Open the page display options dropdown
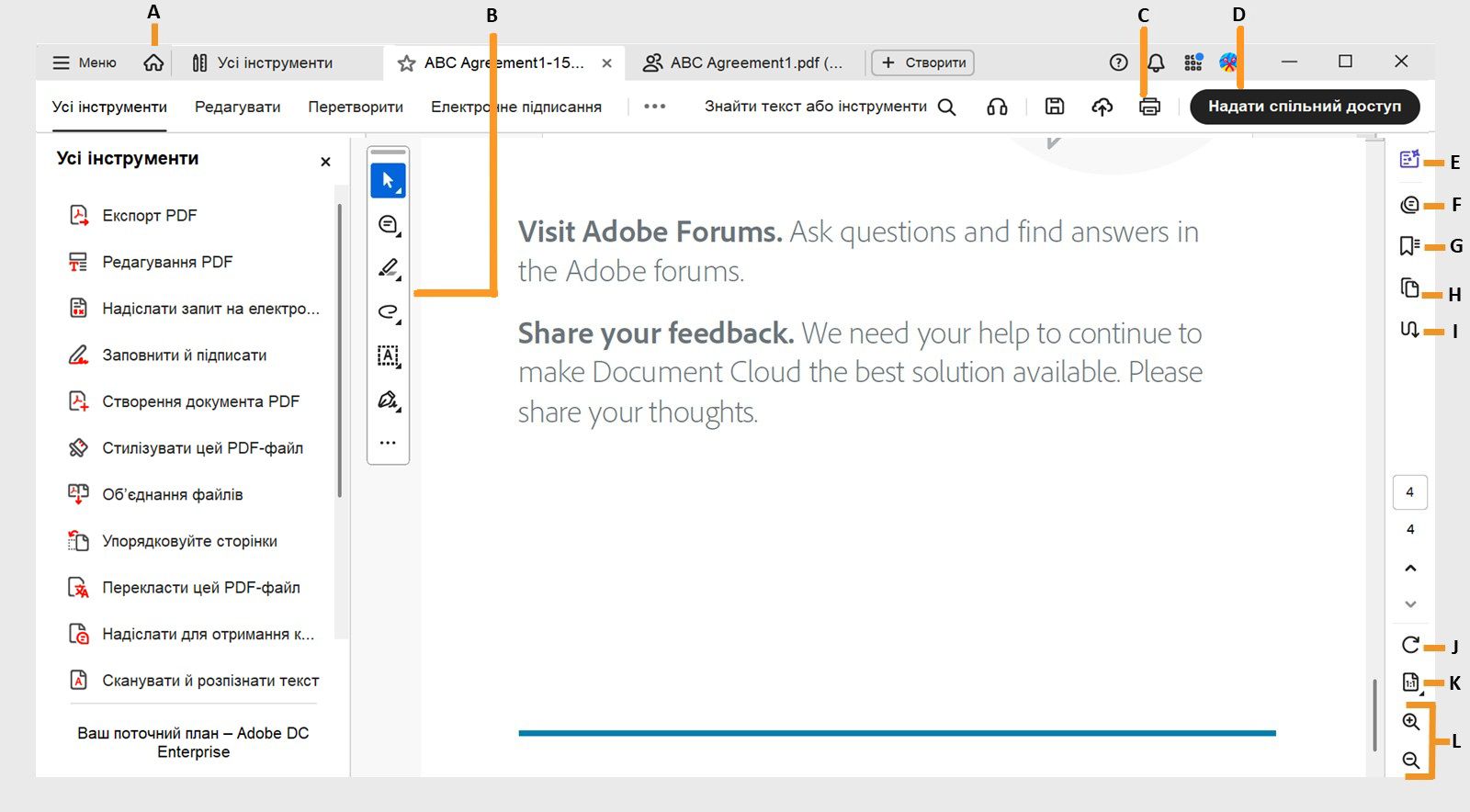 click(x=1411, y=682)
